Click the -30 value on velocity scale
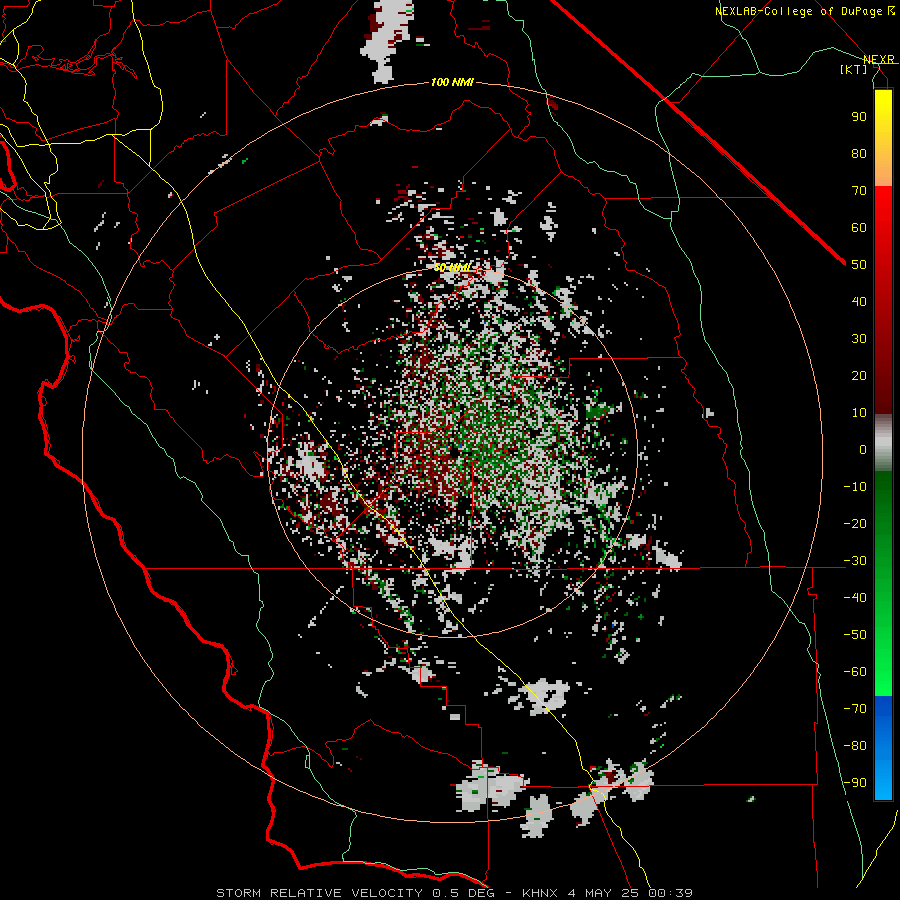The width and height of the screenshot is (900, 900). (x=855, y=561)
